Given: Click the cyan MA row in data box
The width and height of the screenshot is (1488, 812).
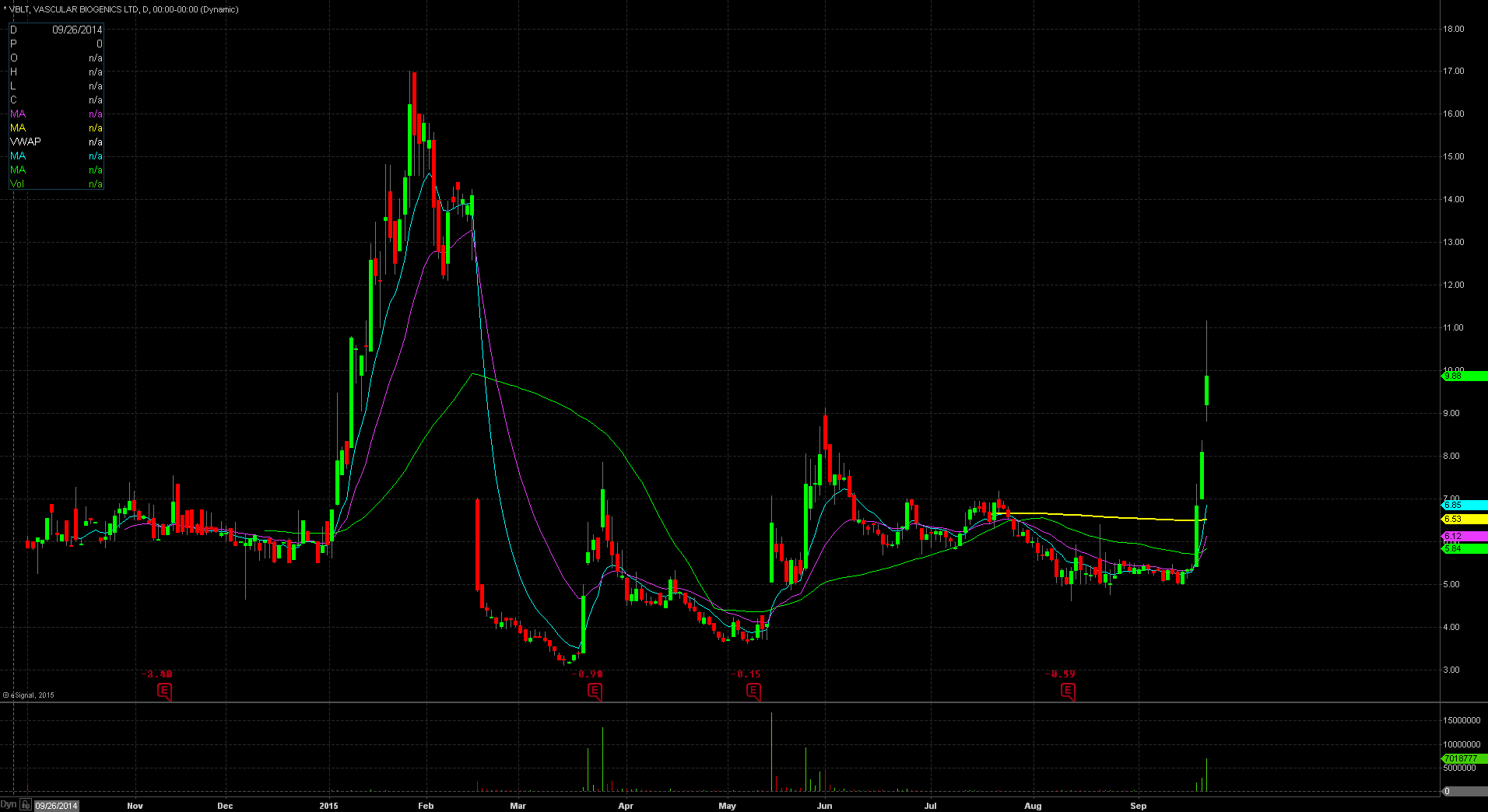Looking at the screenshot, I should (x=56, y=156).
